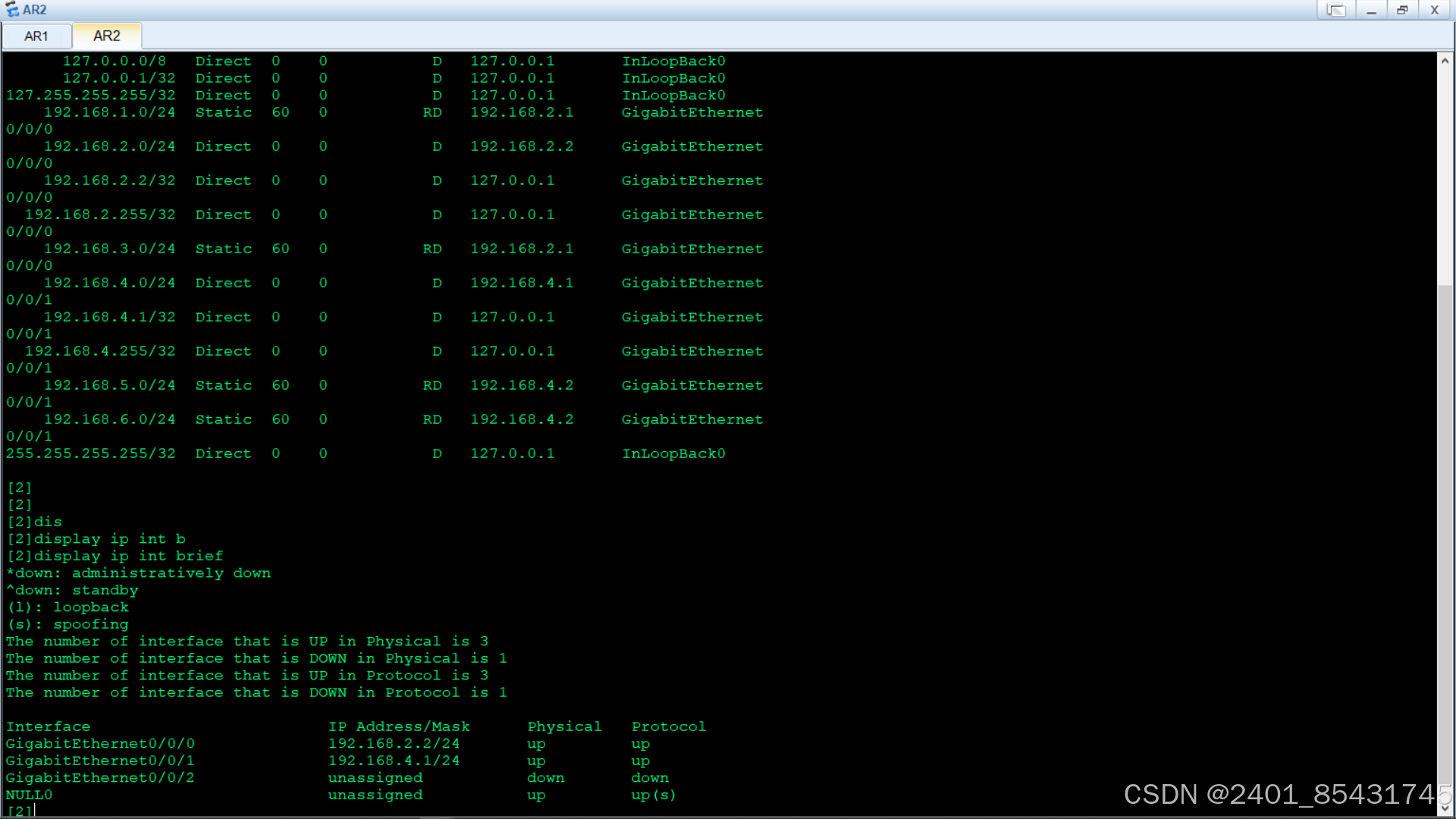Close the AR2 console window

tap(1434, 10)
